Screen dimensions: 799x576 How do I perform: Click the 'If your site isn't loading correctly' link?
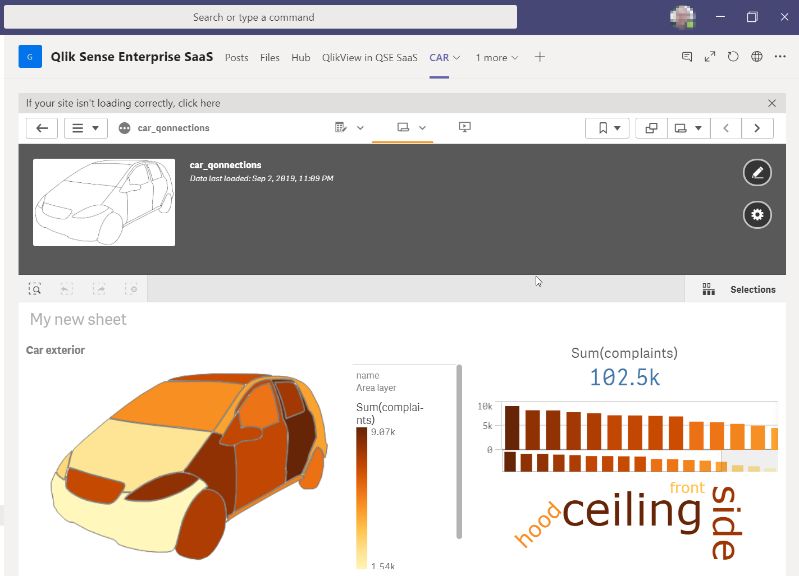click(123, 103)
